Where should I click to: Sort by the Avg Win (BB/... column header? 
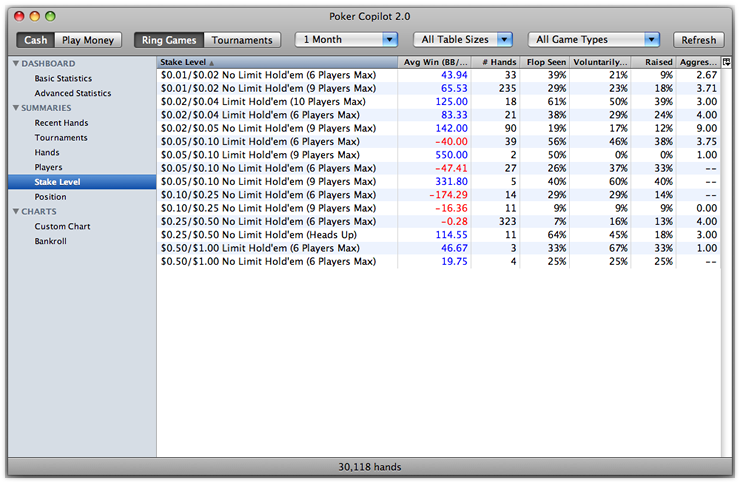coord(434,62)
